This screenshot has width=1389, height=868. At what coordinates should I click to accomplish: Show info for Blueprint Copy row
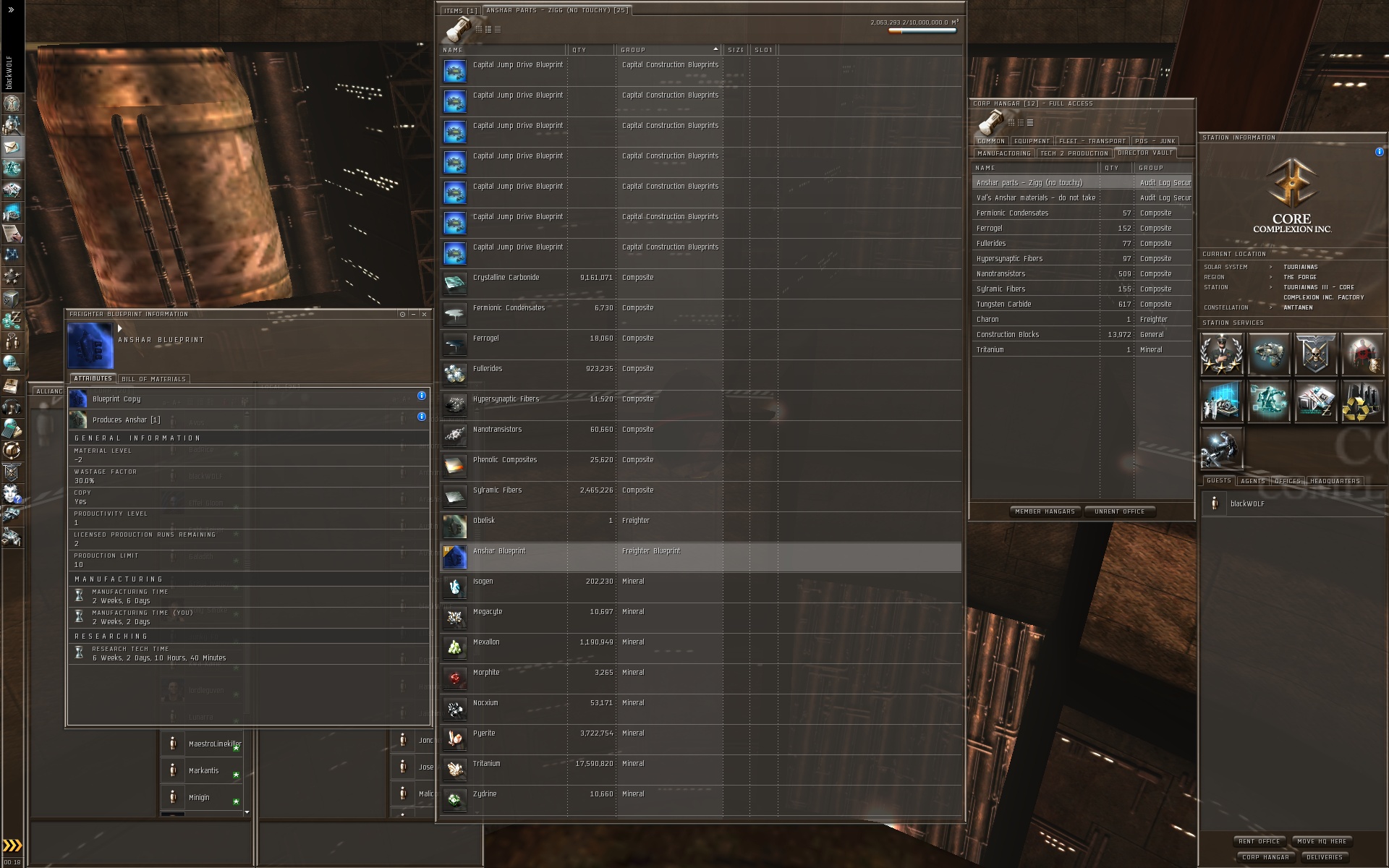point(422,396)
